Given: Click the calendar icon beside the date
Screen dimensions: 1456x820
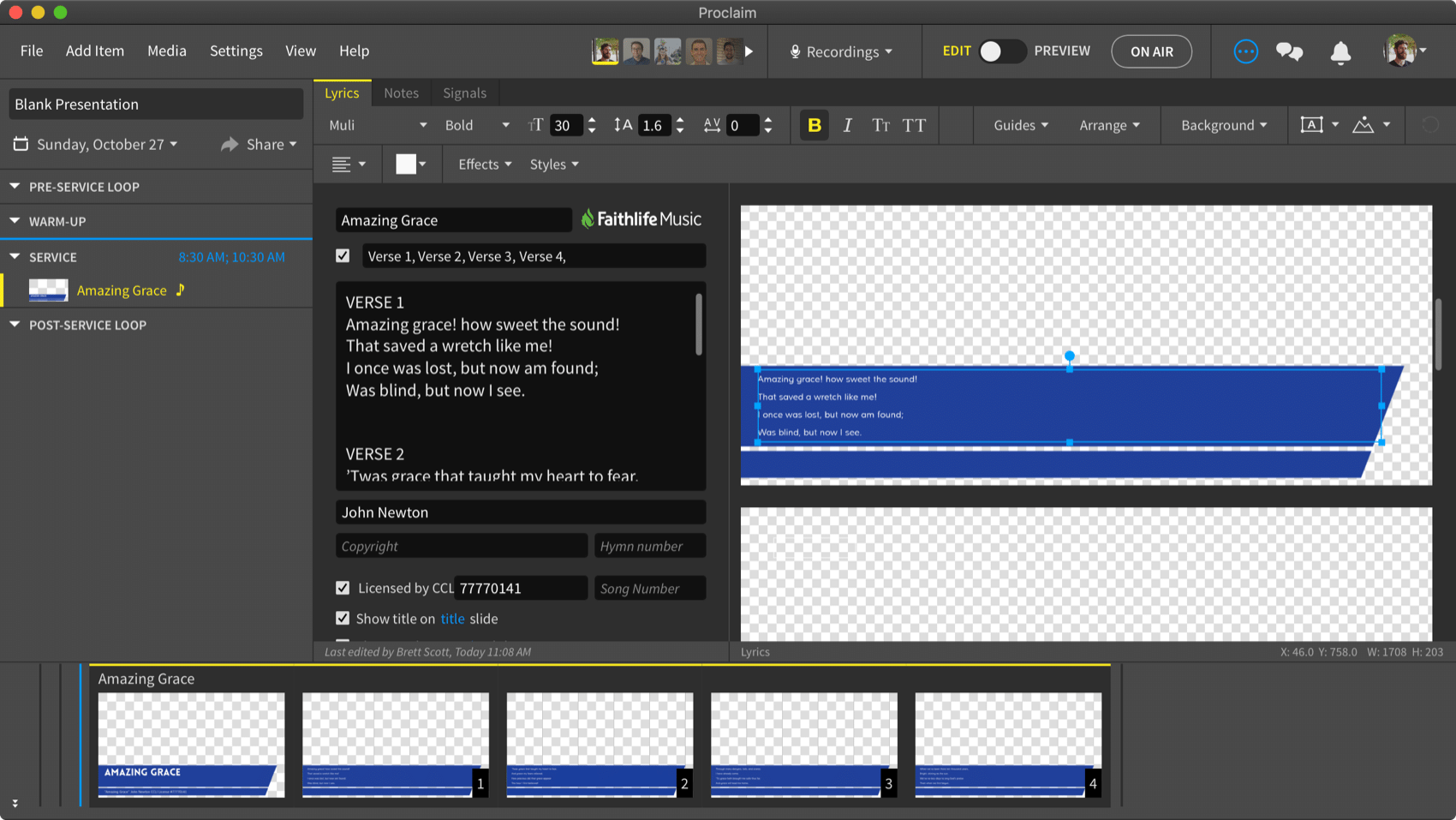Looking at the screenshot, I should pyautogui.click(x=21, y=144).
